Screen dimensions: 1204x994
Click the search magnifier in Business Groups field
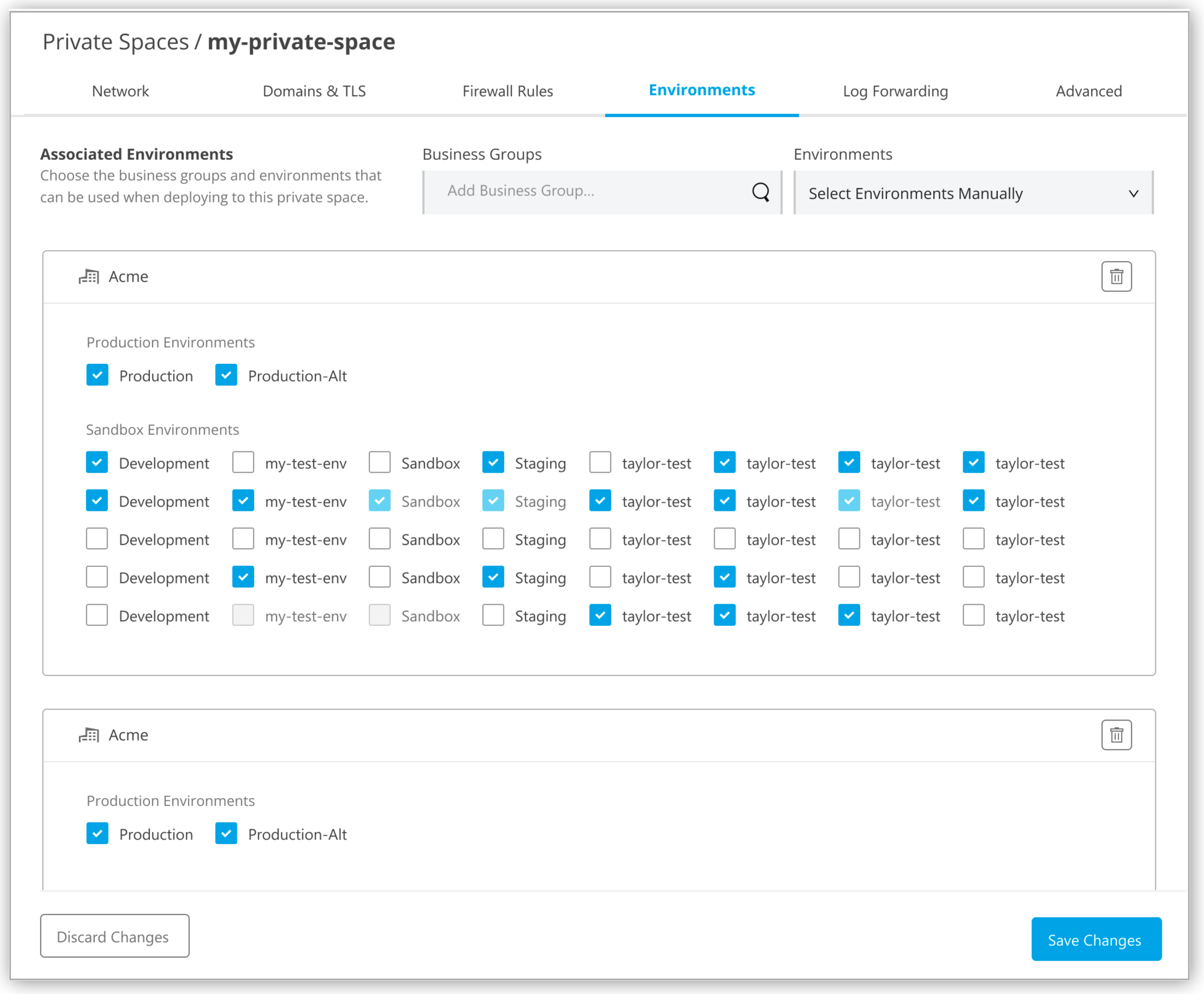761,192
